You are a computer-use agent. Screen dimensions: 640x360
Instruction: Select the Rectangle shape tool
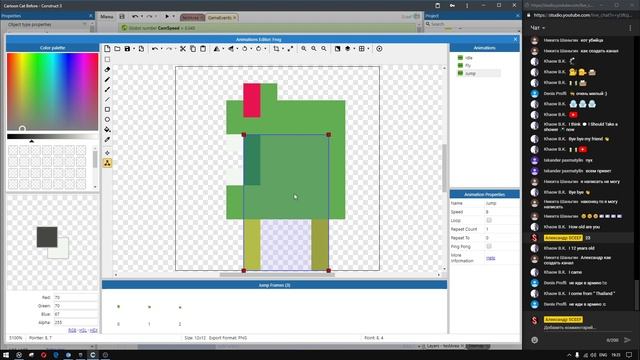[107, 109]
